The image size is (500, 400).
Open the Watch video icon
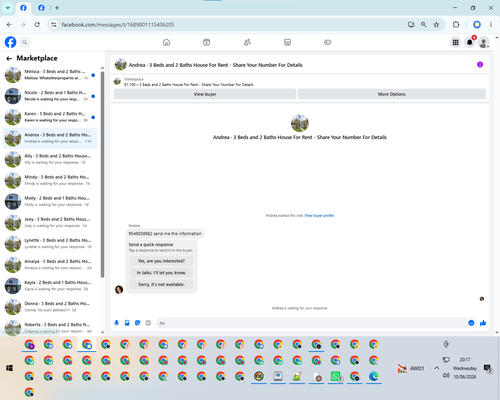click(207, 42)
